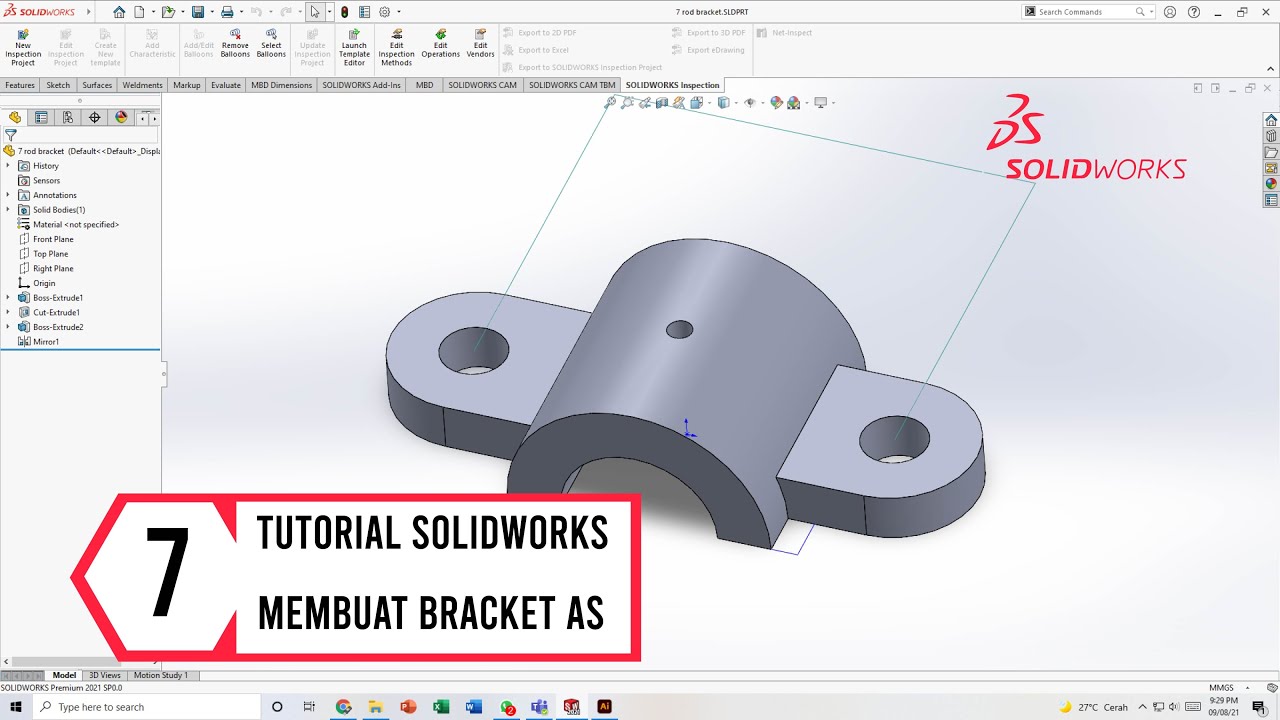Switch to SOLIDWORKS CAM tab
The width and height of the screenshot is (1280, 720).
pyautogui.click(x=482, y=85)
